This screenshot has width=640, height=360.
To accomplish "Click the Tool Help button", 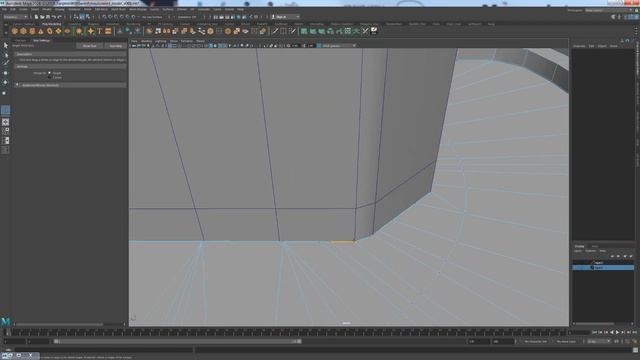I will 116,46.
